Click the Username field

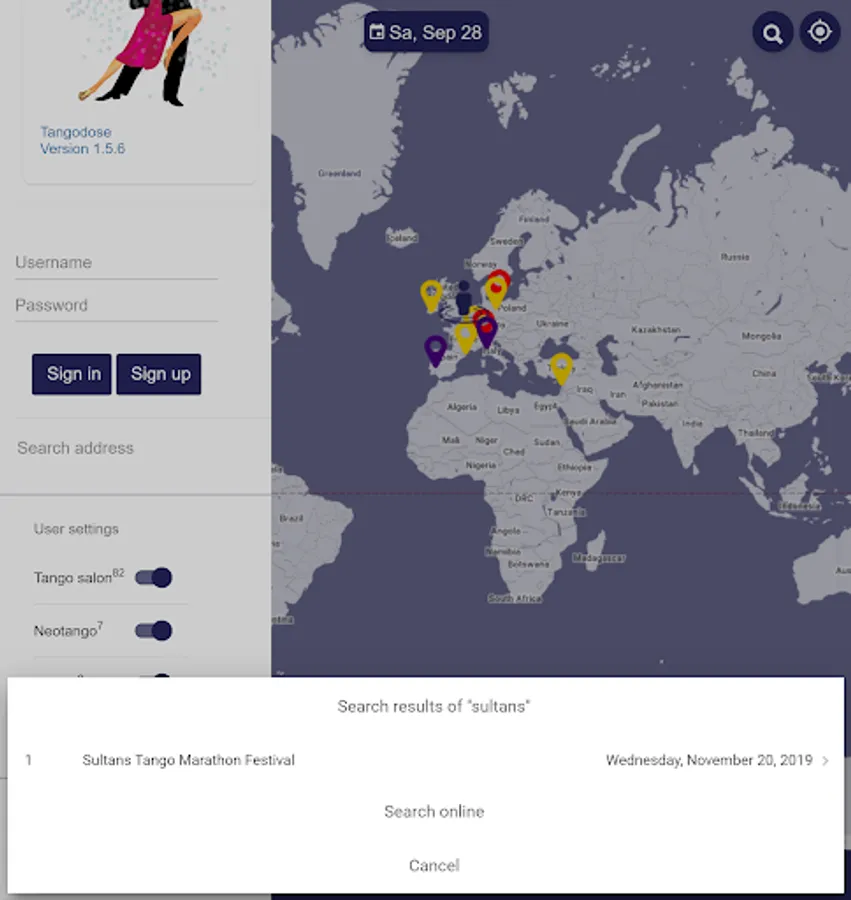click(116, 263)
